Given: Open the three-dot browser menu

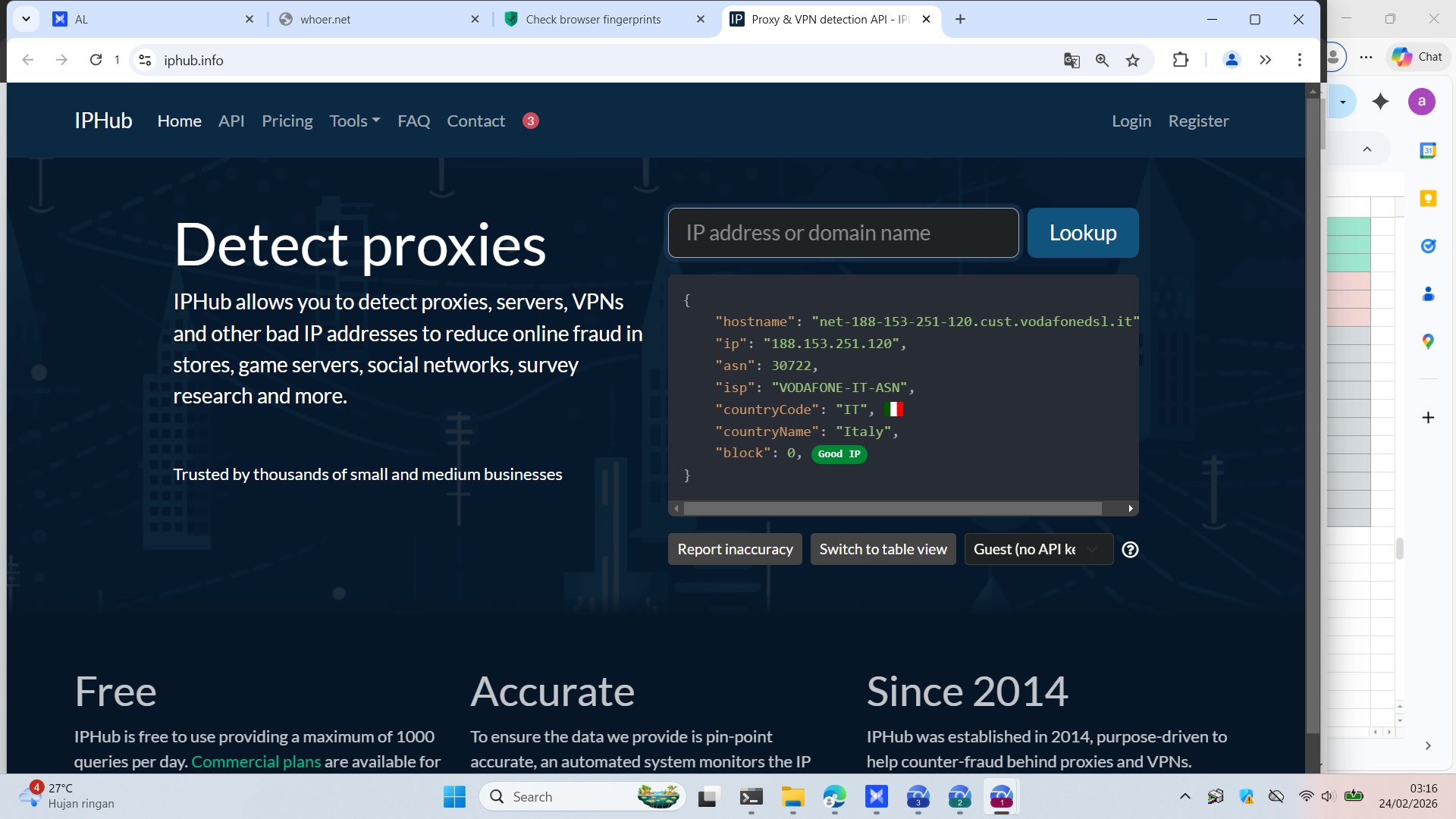Looking at the screenshot, I should click(x=1300, y=60).
